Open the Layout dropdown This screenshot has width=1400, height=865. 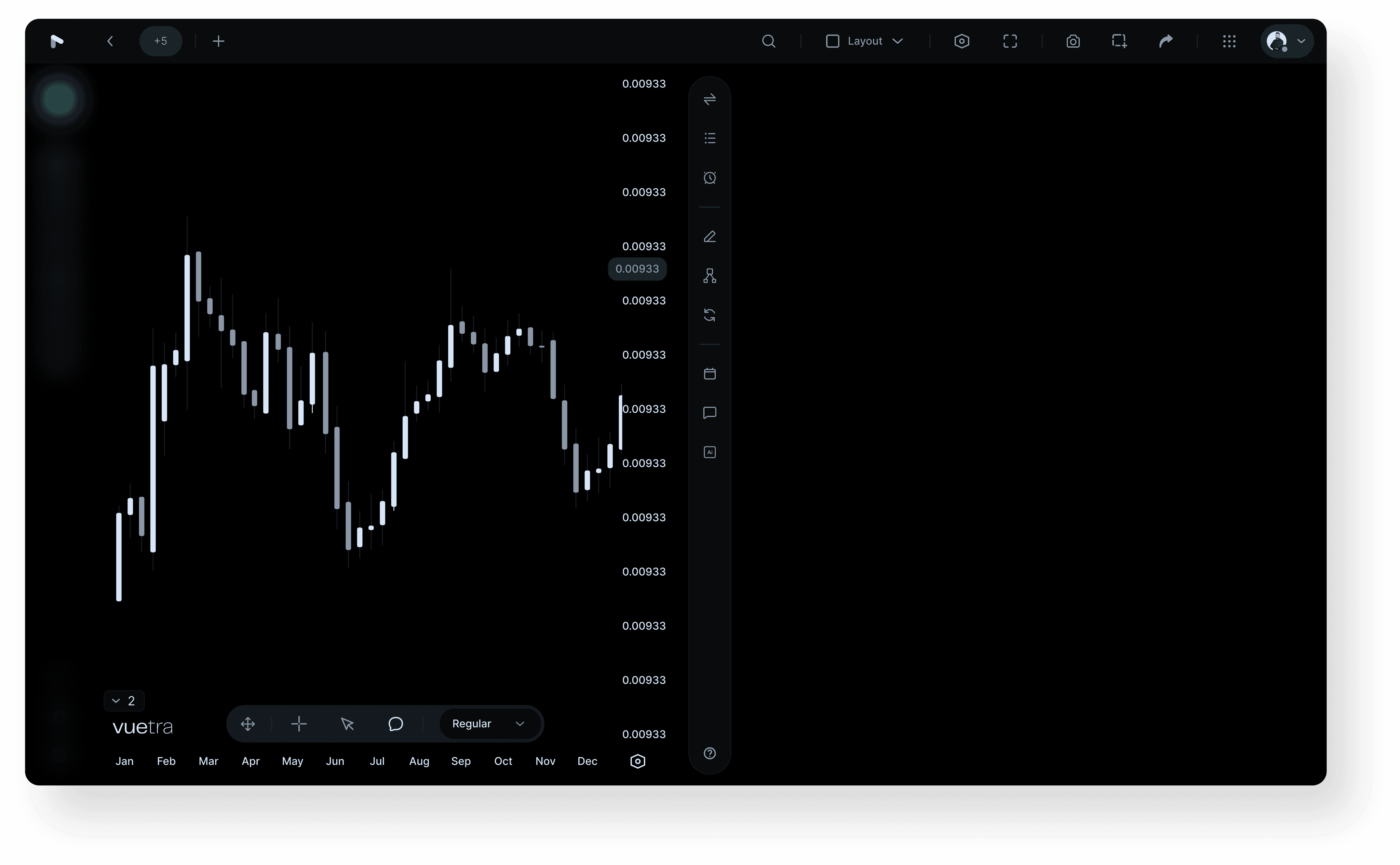(864, 41)
